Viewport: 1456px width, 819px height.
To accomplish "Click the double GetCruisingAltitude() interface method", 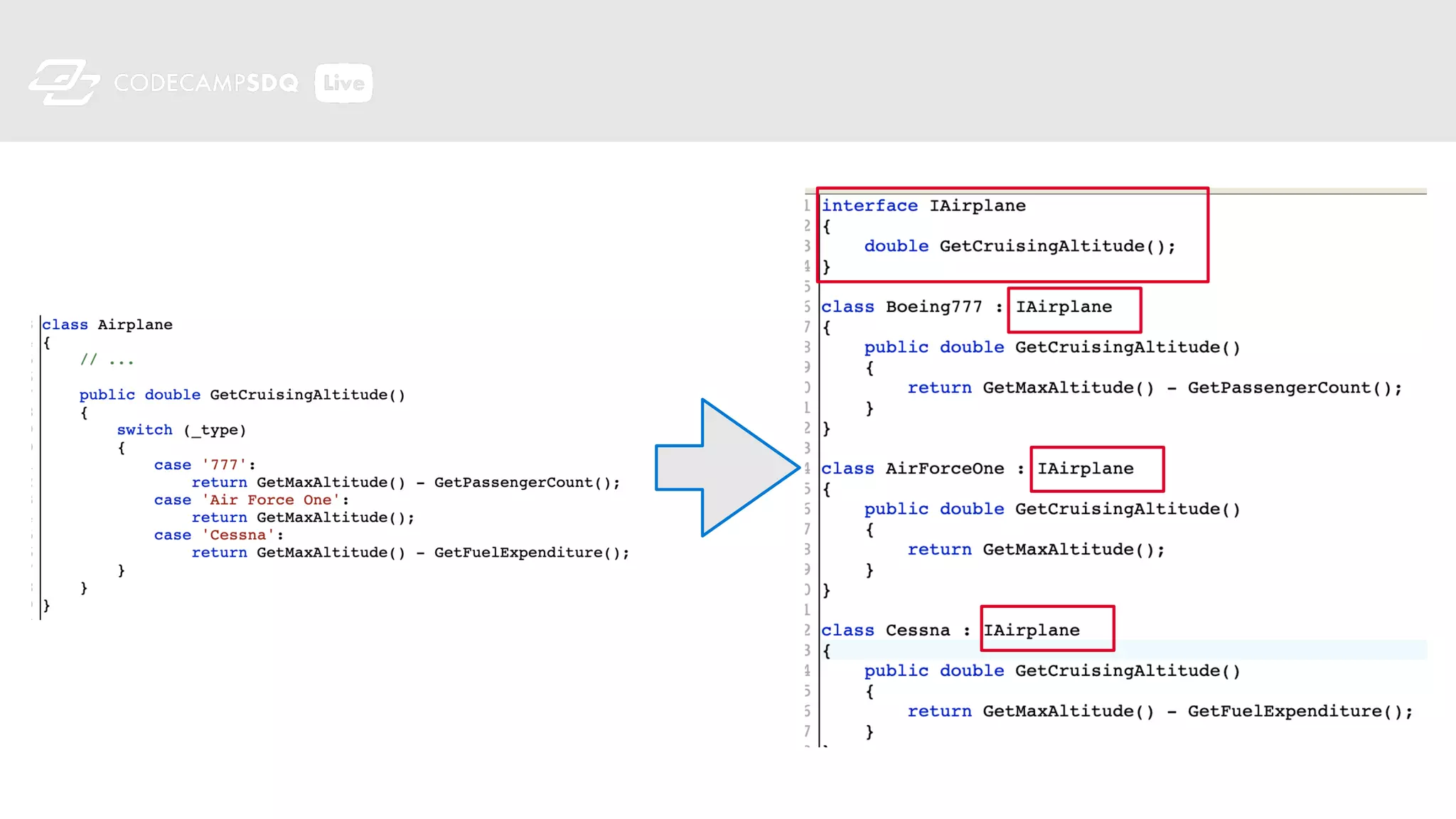I will click(x=1019, y=247).
